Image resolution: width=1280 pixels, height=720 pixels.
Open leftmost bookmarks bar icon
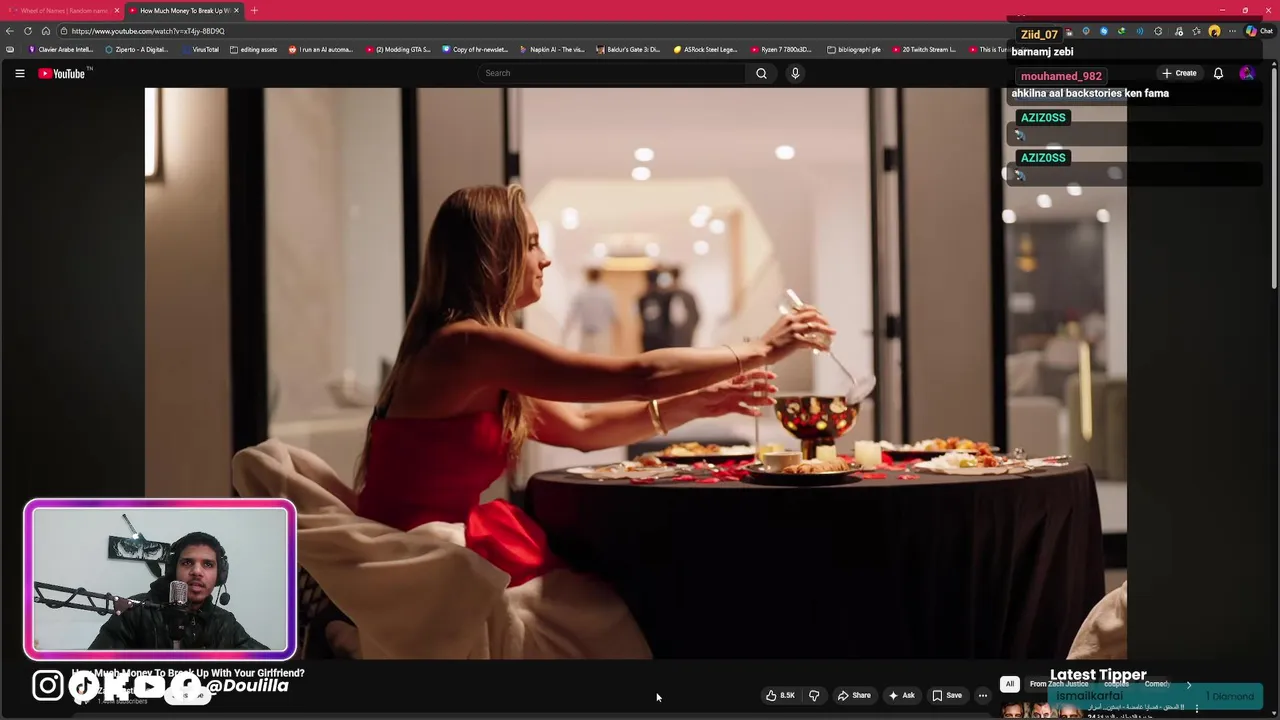(10, 49)
